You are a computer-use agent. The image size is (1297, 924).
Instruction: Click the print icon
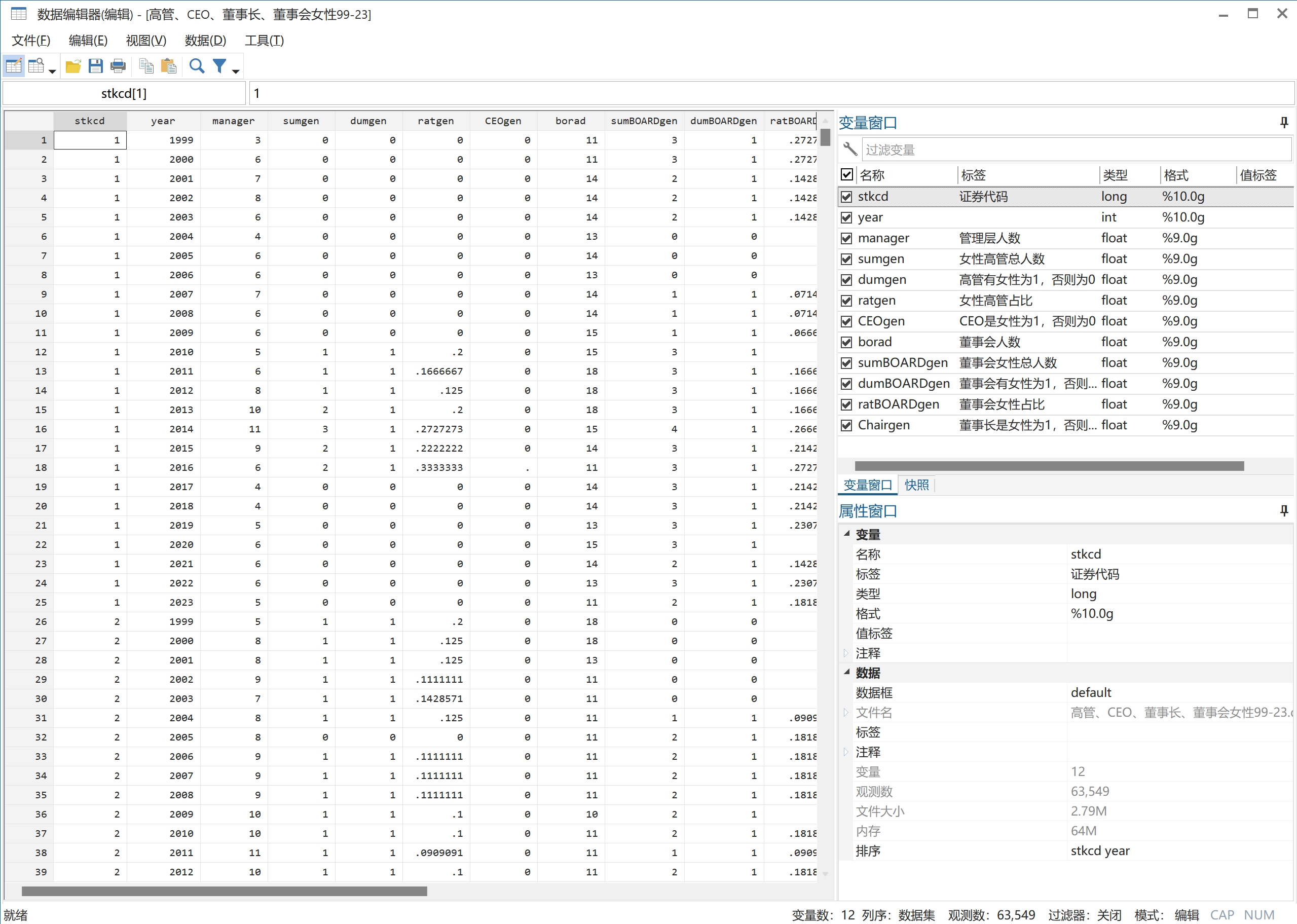point(118,66)
